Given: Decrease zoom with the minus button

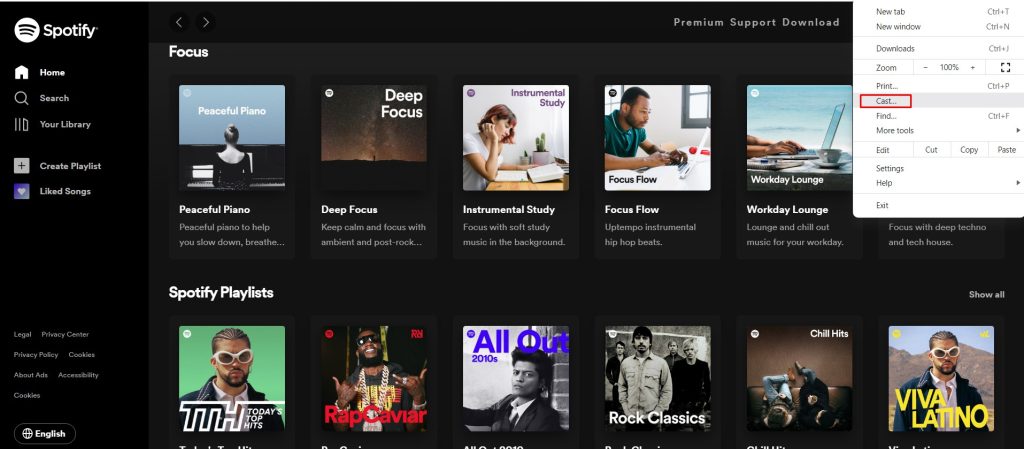Looking at the screenshot, I should pyautogui.click(x=925, y=67).
